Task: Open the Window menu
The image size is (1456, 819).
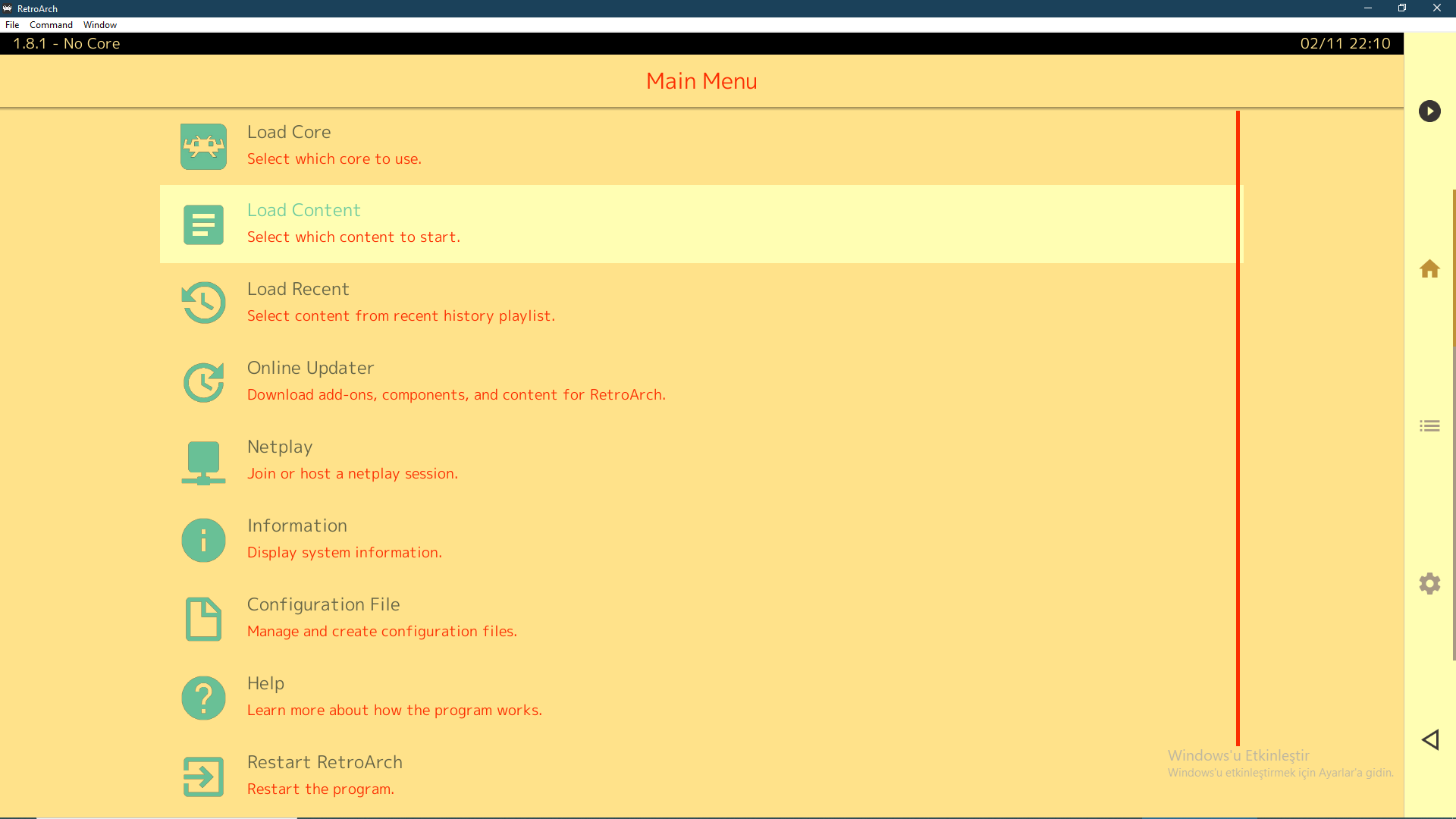Action: (99, 24)
